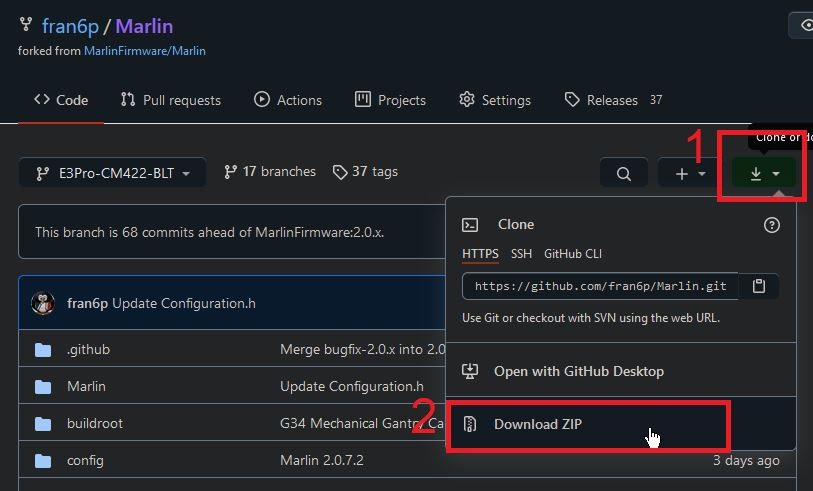The height and width of the screenshot is (491, 813).
Task: Click the help question mark icon
Action: (771, 225)
